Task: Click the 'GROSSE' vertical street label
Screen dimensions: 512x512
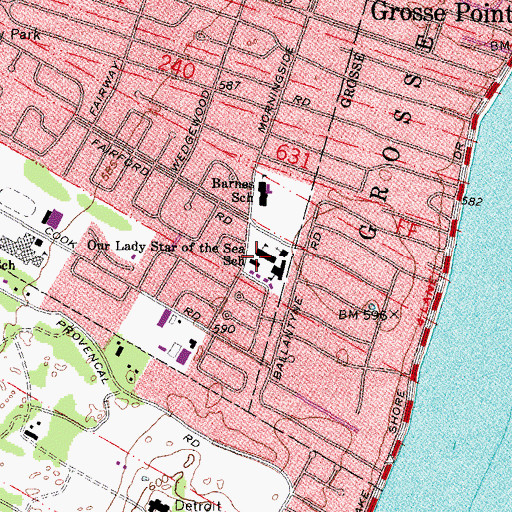Action: coord(353,80)
